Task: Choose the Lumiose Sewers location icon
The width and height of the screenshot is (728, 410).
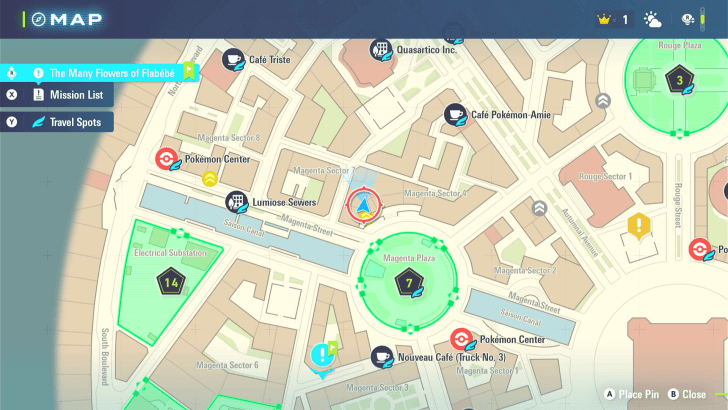Action: tap(236, 201)
